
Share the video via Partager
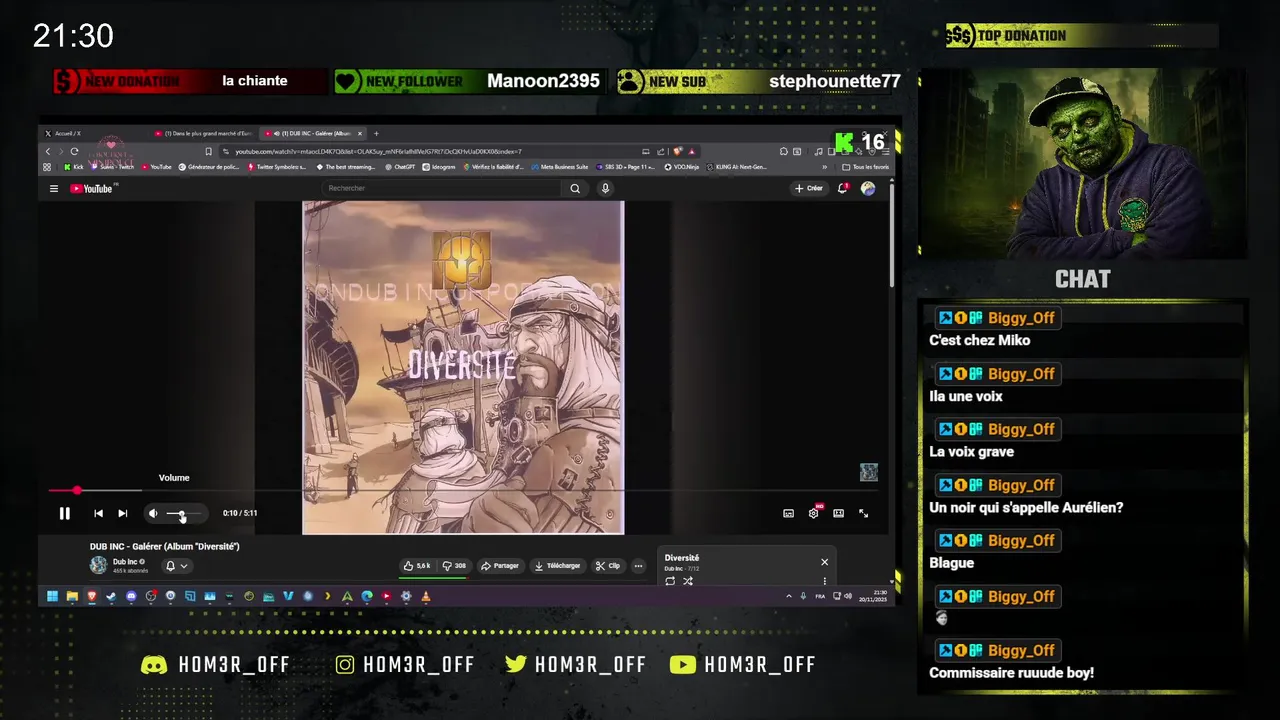click(500, 566)
